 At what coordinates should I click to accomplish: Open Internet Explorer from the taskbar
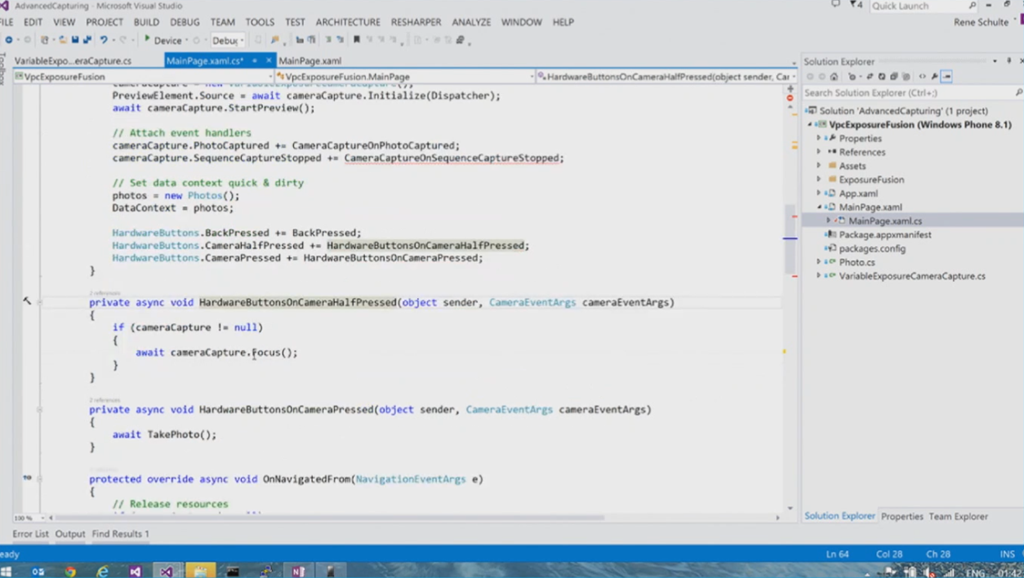point(103,571)
